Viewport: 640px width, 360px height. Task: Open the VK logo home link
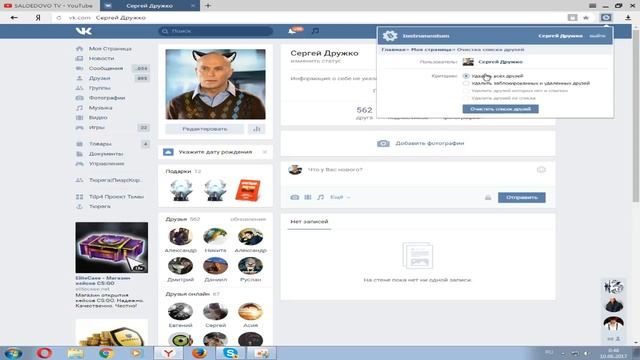pos(84,31)
